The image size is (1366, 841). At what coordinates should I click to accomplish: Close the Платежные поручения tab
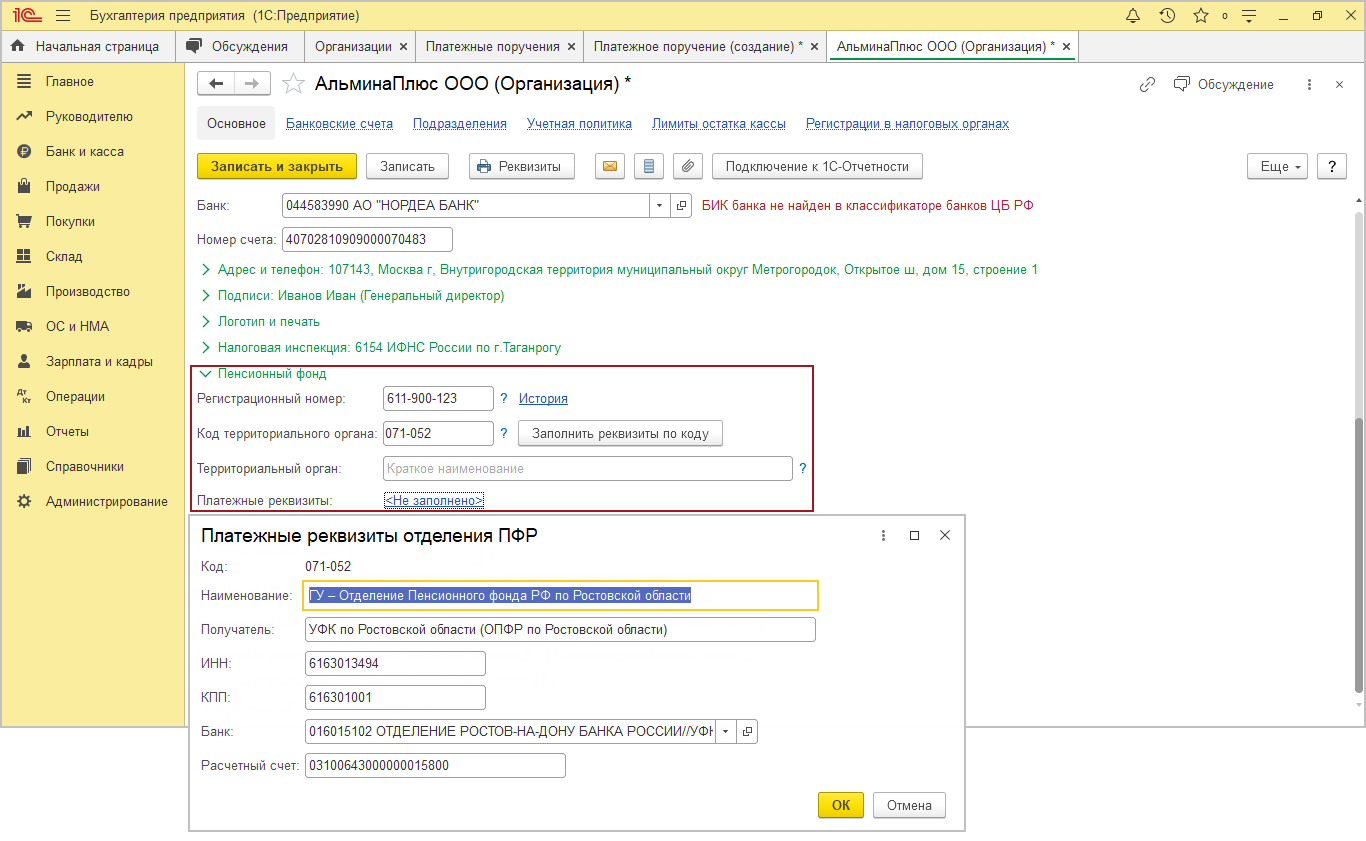tap(571, 47)
